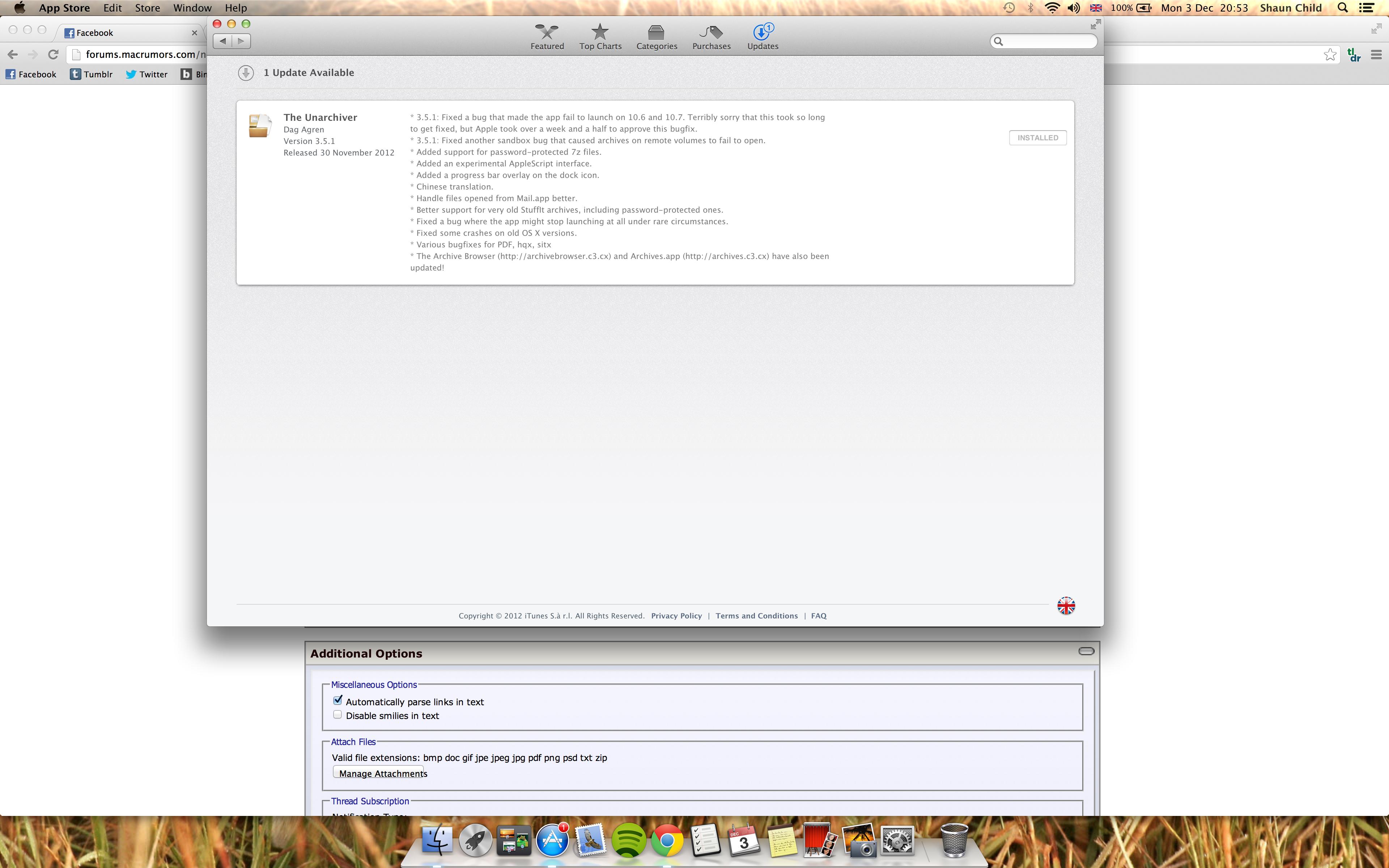Viewport: 1389px width, 868px height.
Task: Open Google Chrome from the Dock
Action: click(x=667, y=841)
